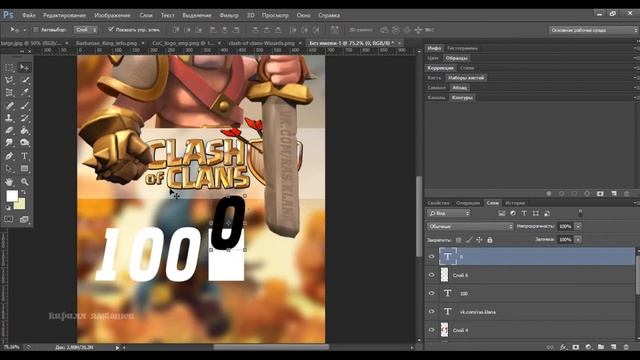This screenshot has width=640, height=360.
Task: Select the Healing Brush tool
Action: [9, 106]
